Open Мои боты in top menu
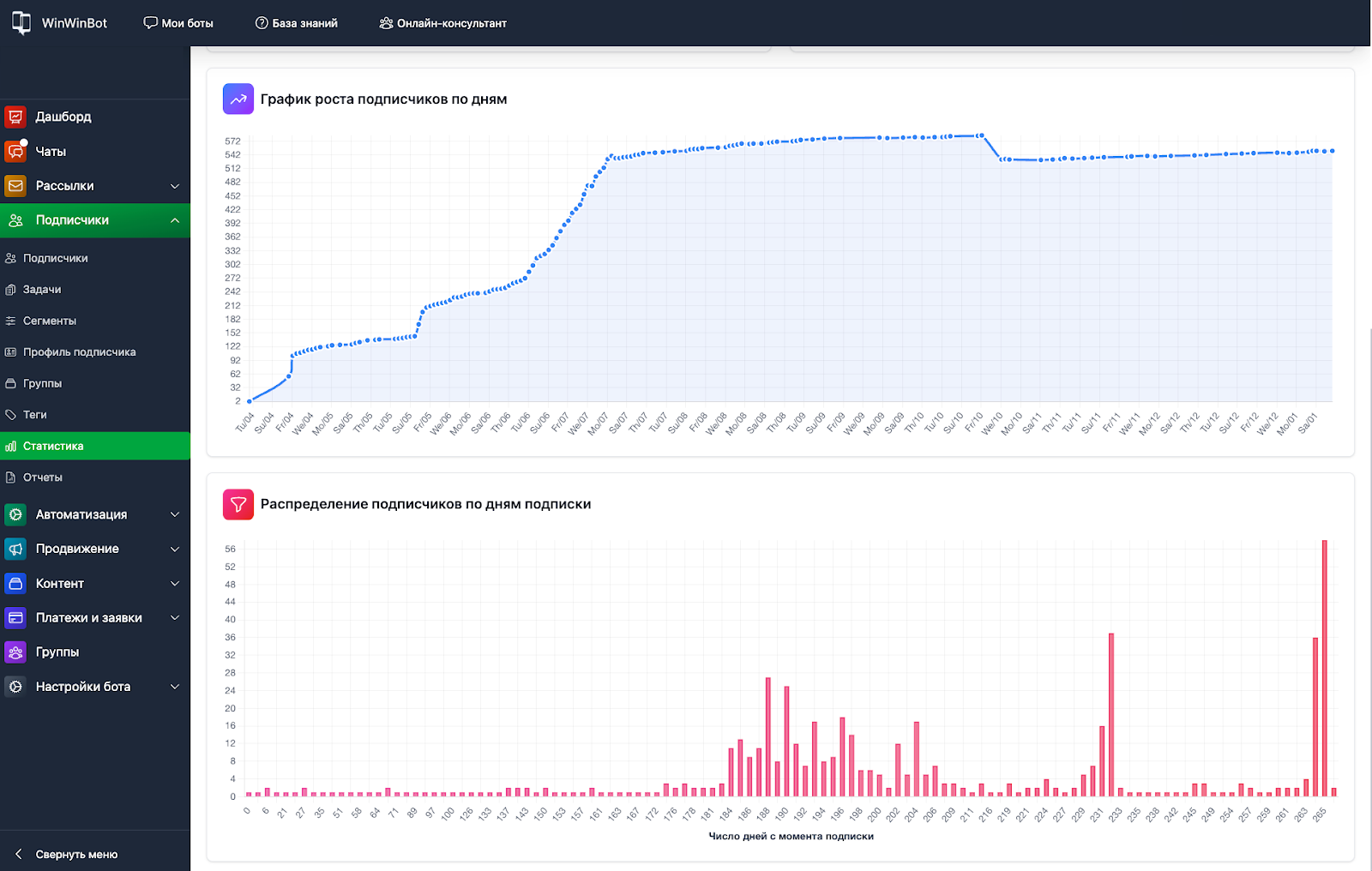The image size is (1372, 871). click(x=178, y=23)
